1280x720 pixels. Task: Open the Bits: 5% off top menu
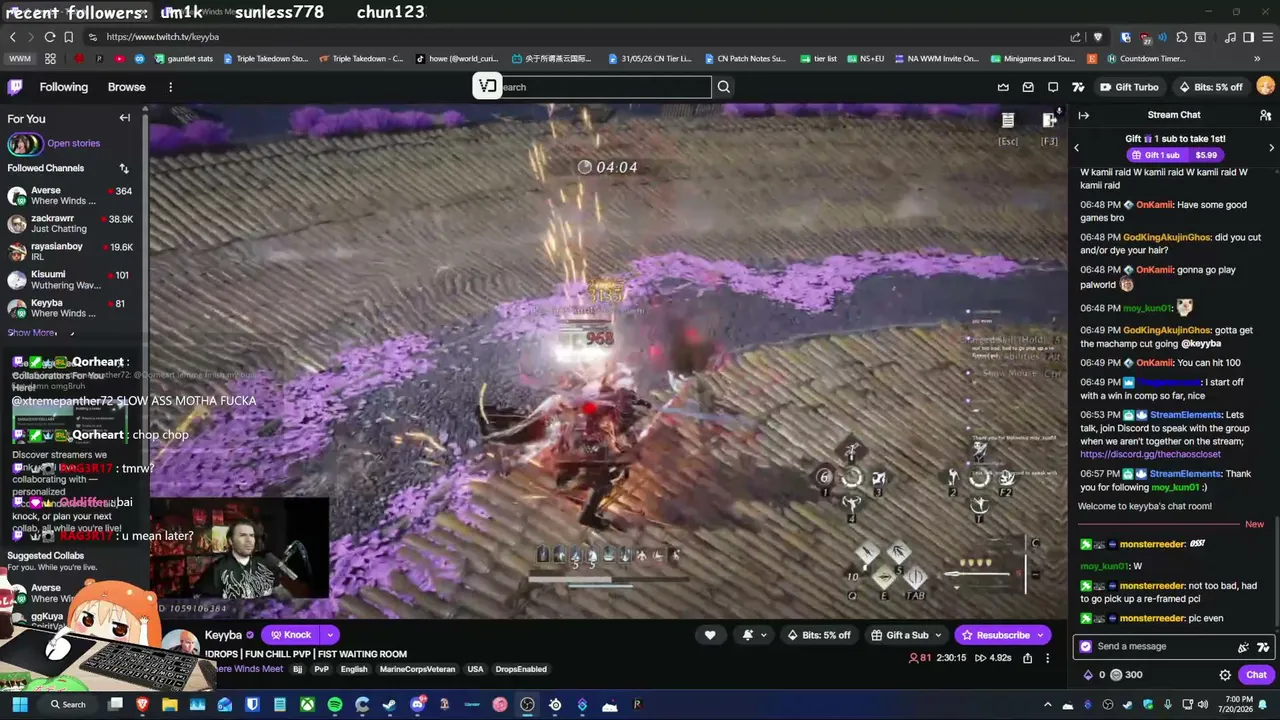(1210, 87)
